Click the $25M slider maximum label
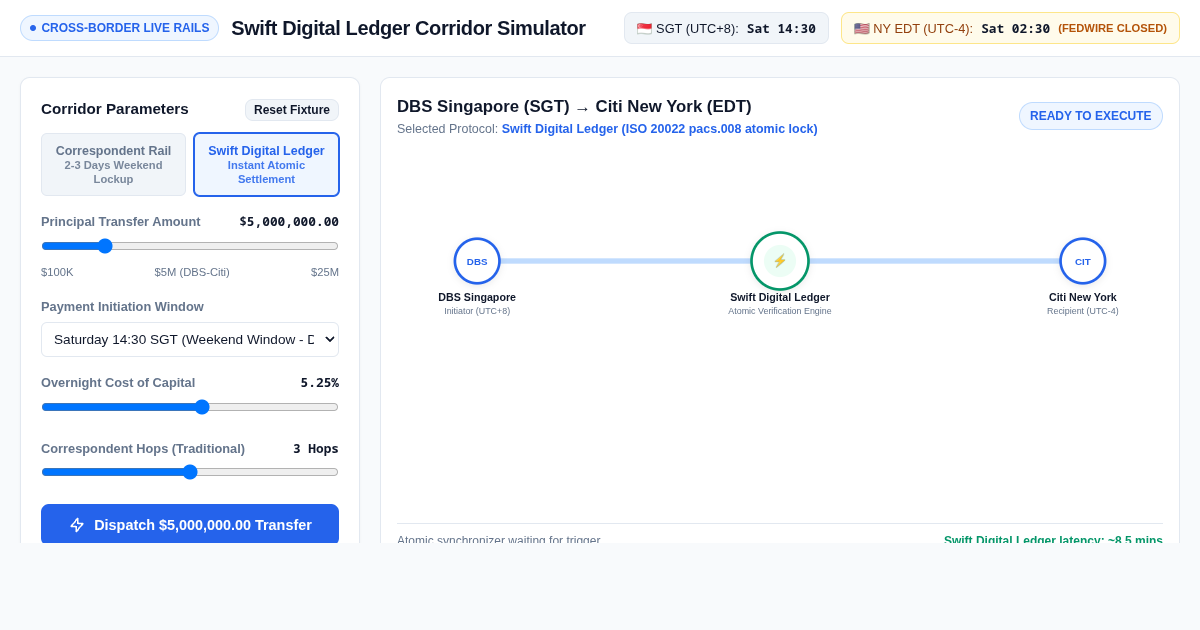1200x630 pixels. 325,272
